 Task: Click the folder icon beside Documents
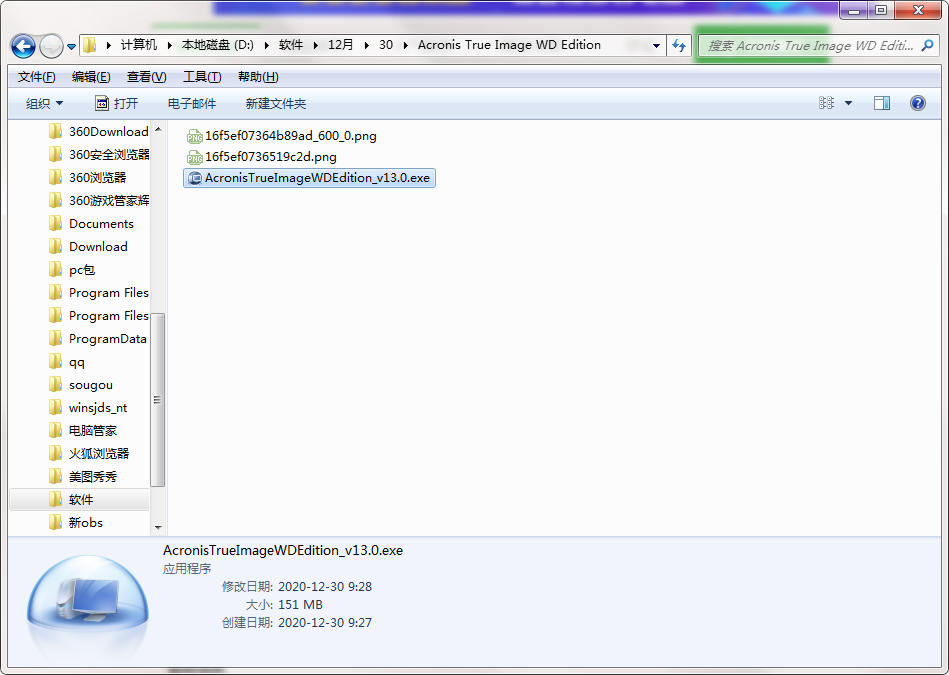point(55,223)
